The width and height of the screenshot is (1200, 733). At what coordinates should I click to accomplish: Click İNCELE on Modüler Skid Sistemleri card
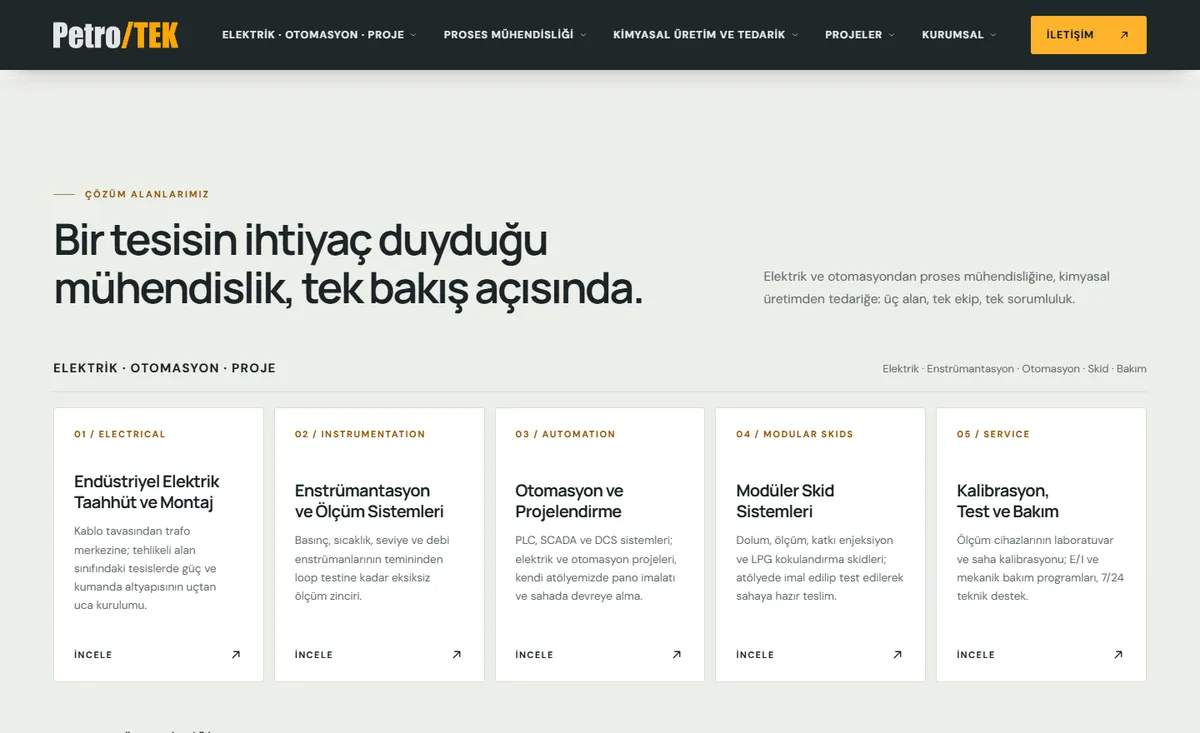[755, 655]
